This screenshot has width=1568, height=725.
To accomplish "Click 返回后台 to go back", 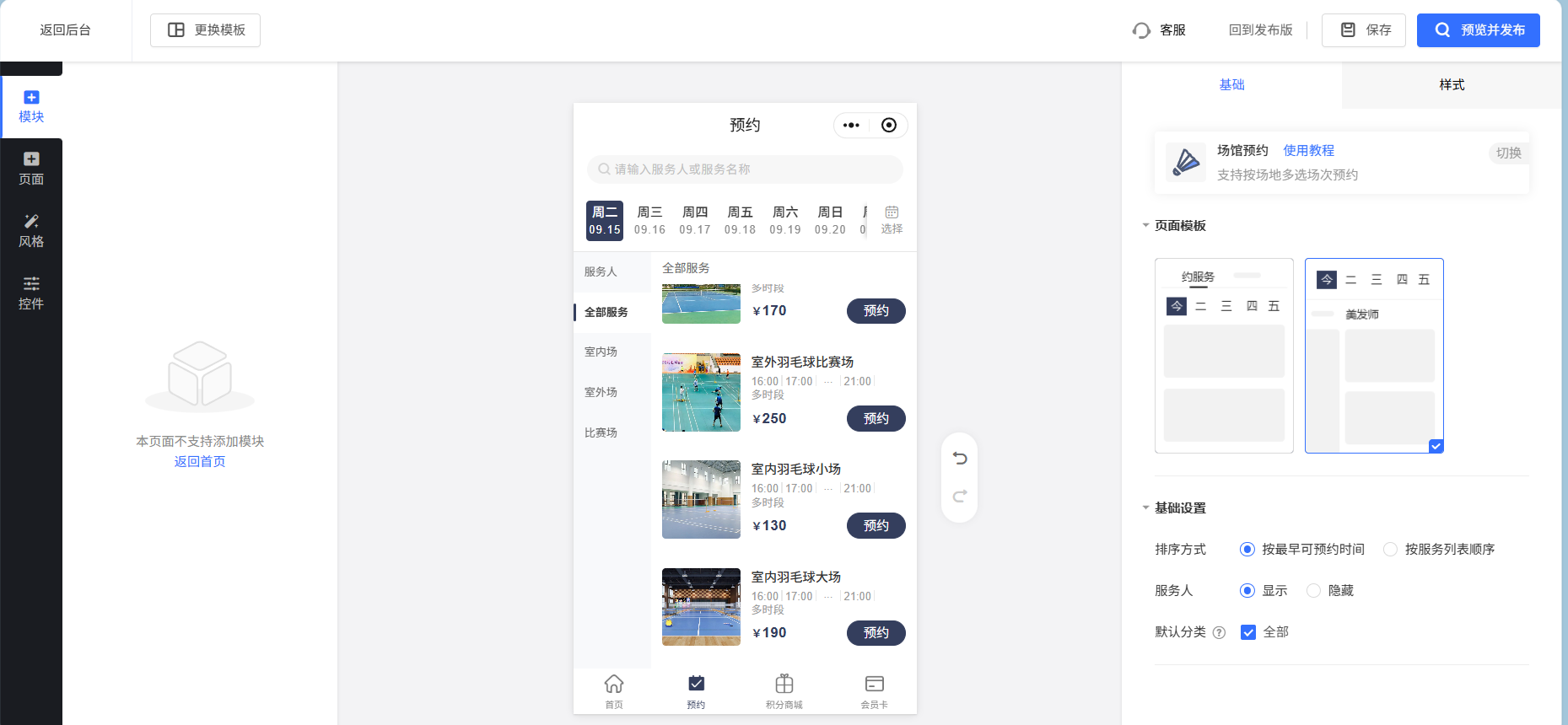I will click(66, 30).
